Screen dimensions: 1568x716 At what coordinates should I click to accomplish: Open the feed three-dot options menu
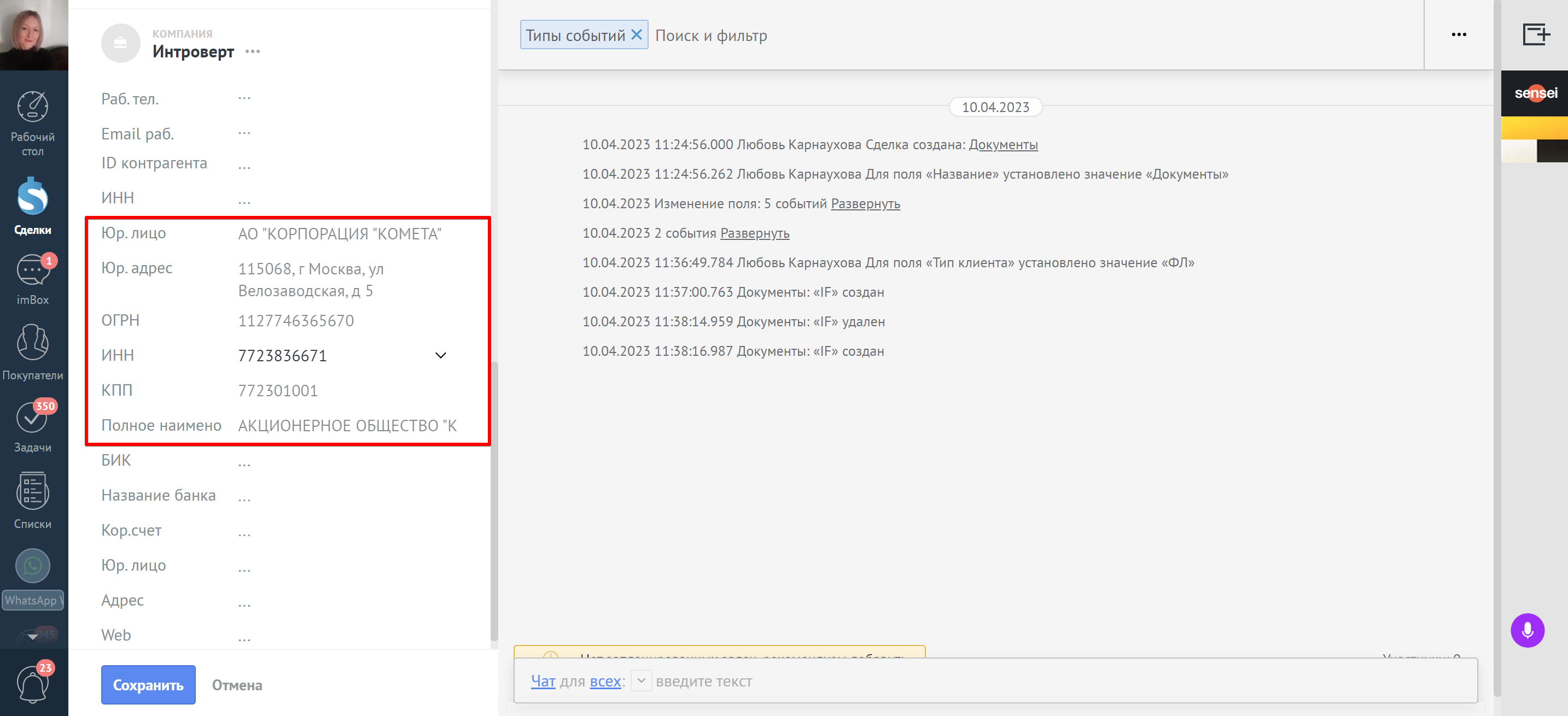pyautogui.click(x=1459, y=34)
